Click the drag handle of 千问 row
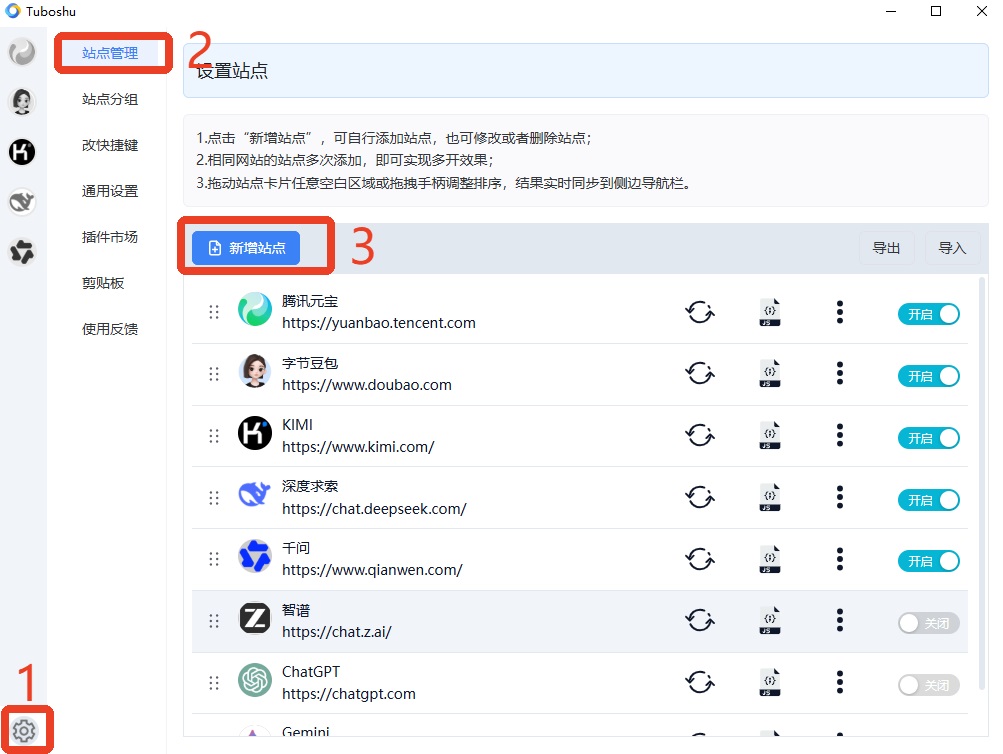 click(x=214, y=560)
